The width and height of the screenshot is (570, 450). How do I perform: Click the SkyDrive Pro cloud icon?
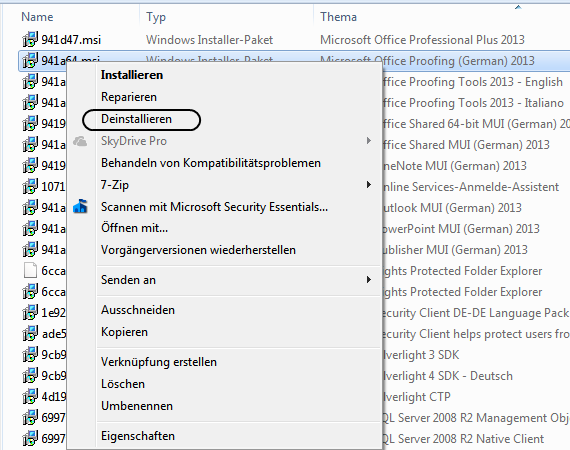pos(80,141)
